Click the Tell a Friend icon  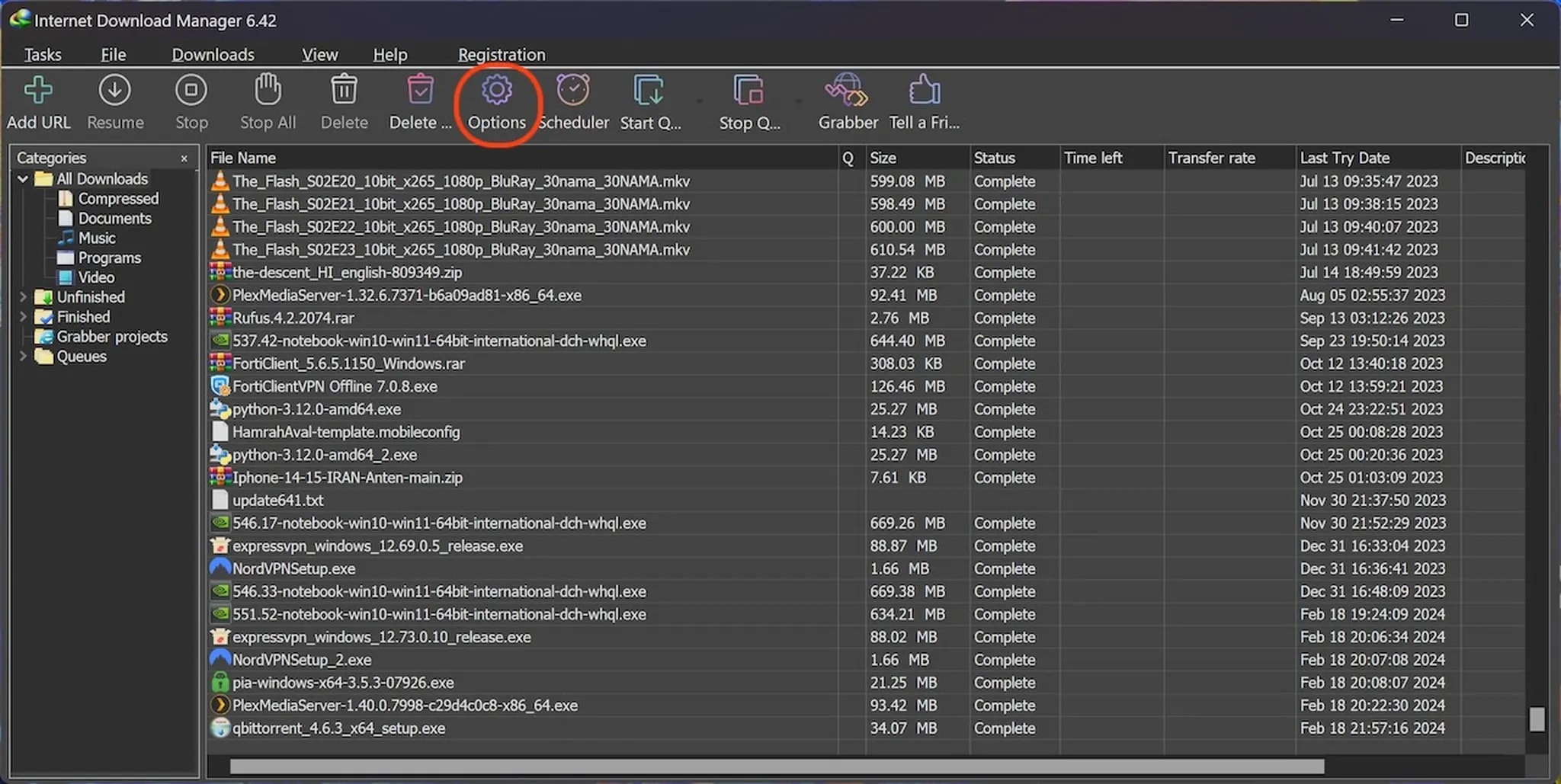click(924, 91)
